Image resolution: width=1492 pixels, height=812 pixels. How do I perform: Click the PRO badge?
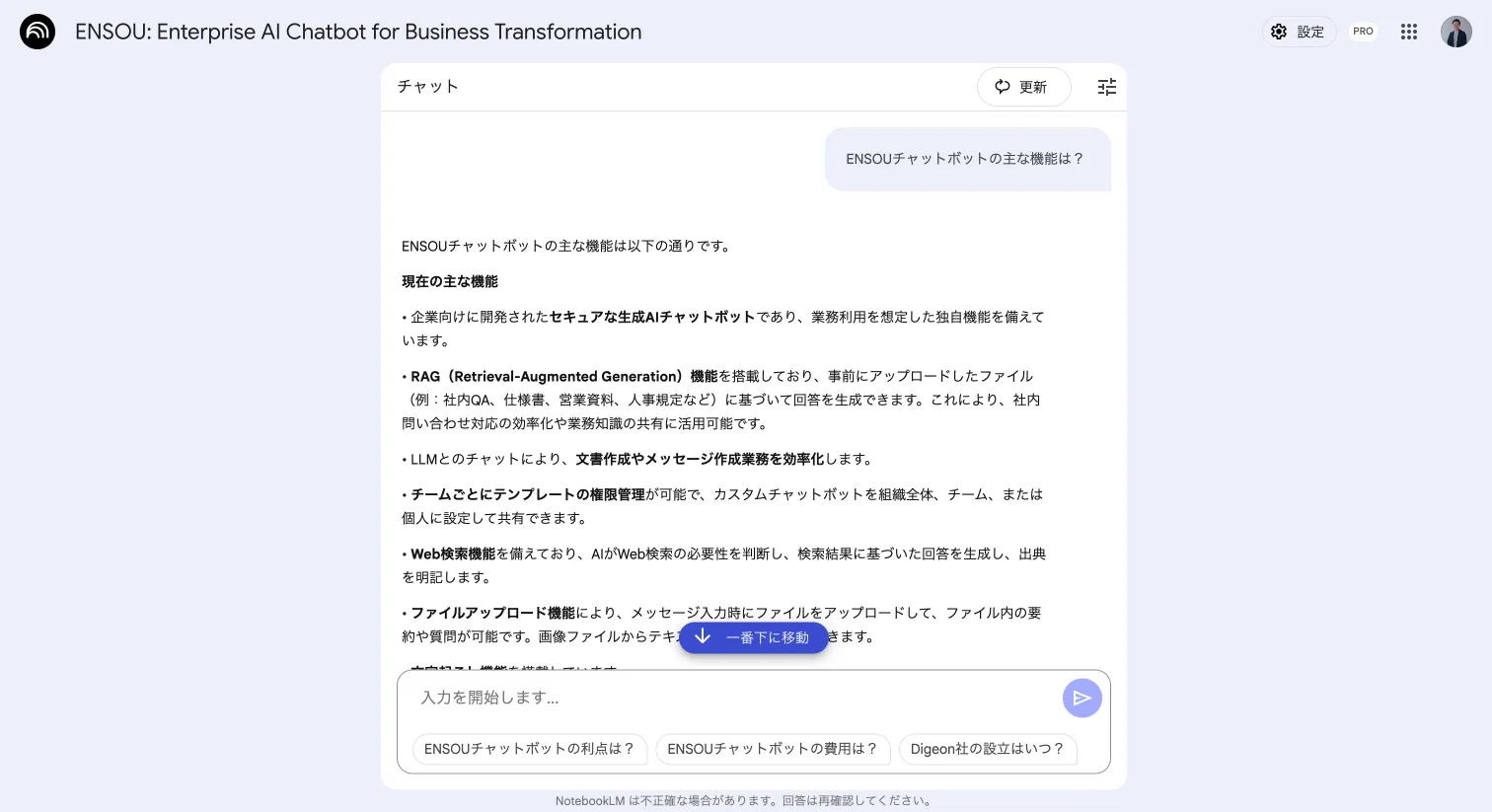pos(1363,32)
